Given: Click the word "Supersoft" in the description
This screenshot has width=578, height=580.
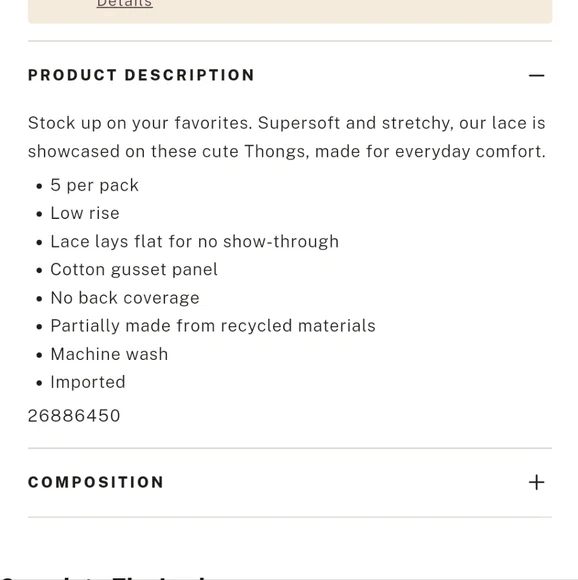Looking at the screenshot, I should pyautogui.click(x=299, y=123).
